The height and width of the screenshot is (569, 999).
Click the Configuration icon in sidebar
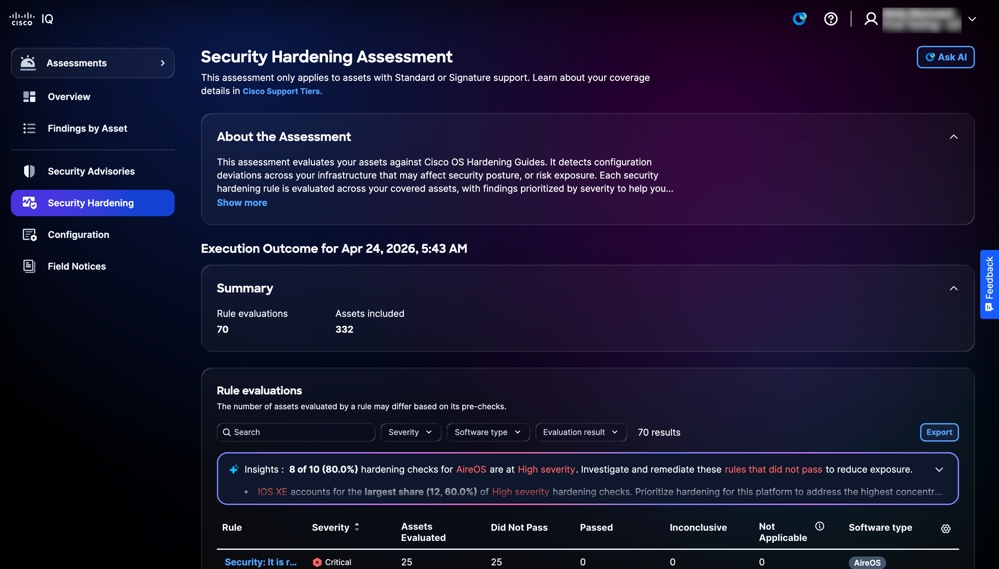pos(29,234)
